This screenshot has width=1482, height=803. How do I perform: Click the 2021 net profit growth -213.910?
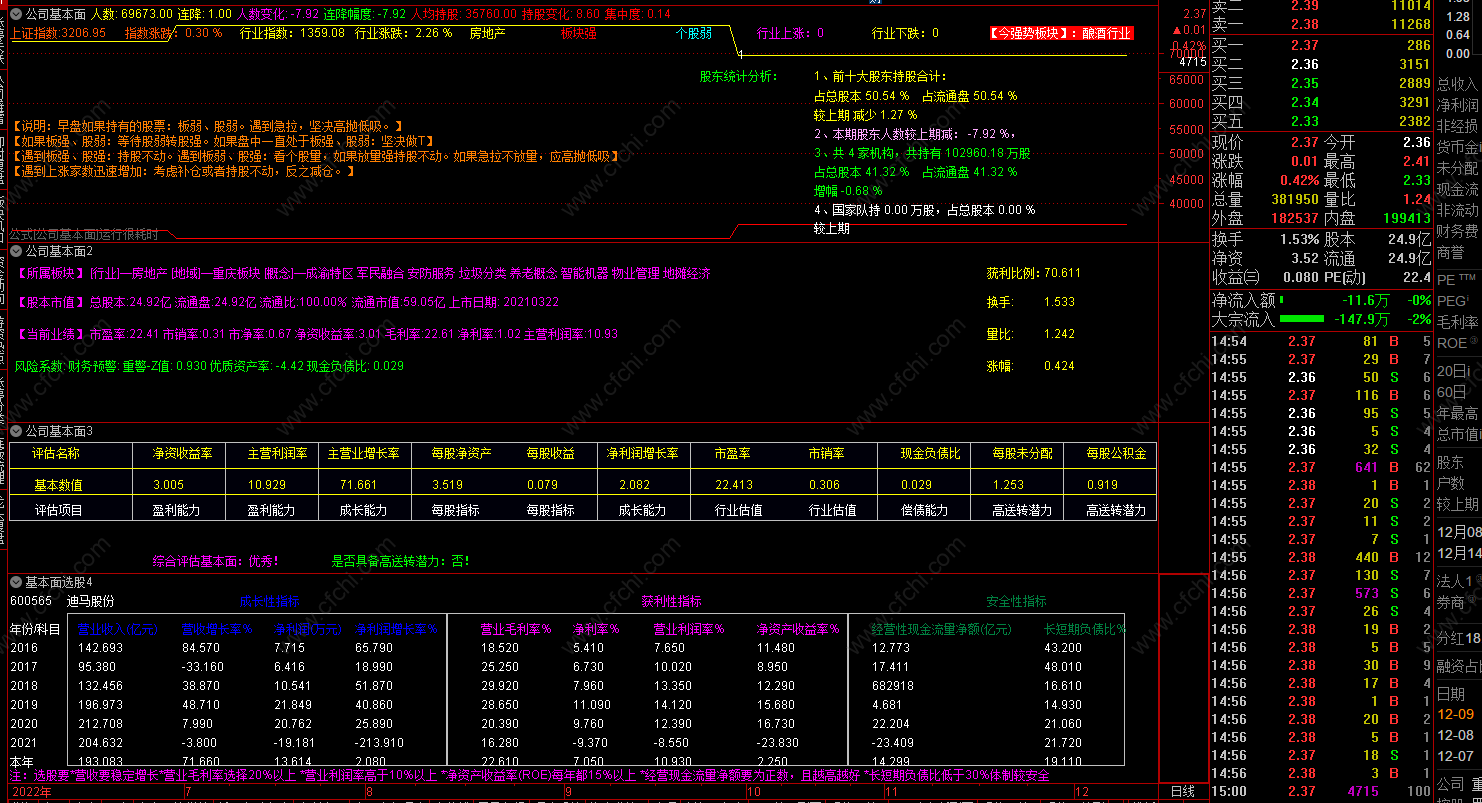pyautogui.click(x=379, y=743)
